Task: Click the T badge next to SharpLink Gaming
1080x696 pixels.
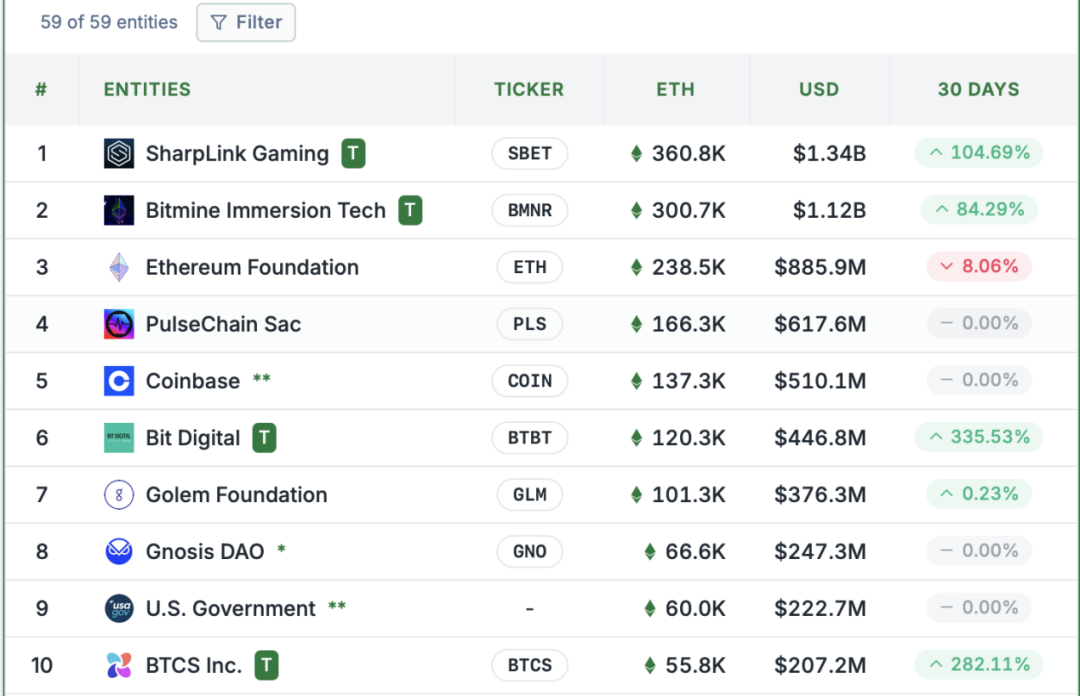Action: click(x=353, y=154)
